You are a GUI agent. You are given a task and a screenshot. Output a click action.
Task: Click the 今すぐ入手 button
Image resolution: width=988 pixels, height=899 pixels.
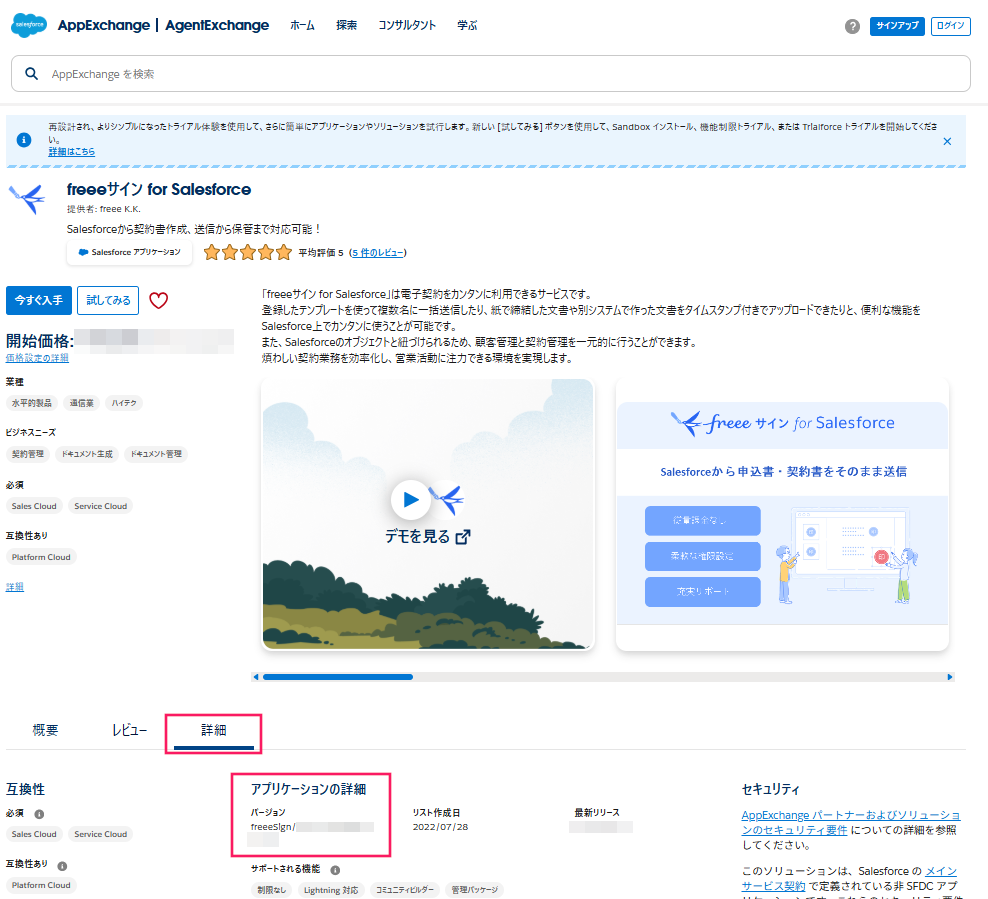coord(39,301)
